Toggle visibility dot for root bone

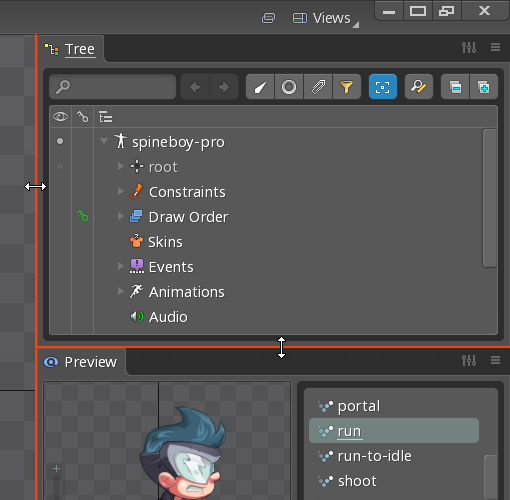point(60,166)
